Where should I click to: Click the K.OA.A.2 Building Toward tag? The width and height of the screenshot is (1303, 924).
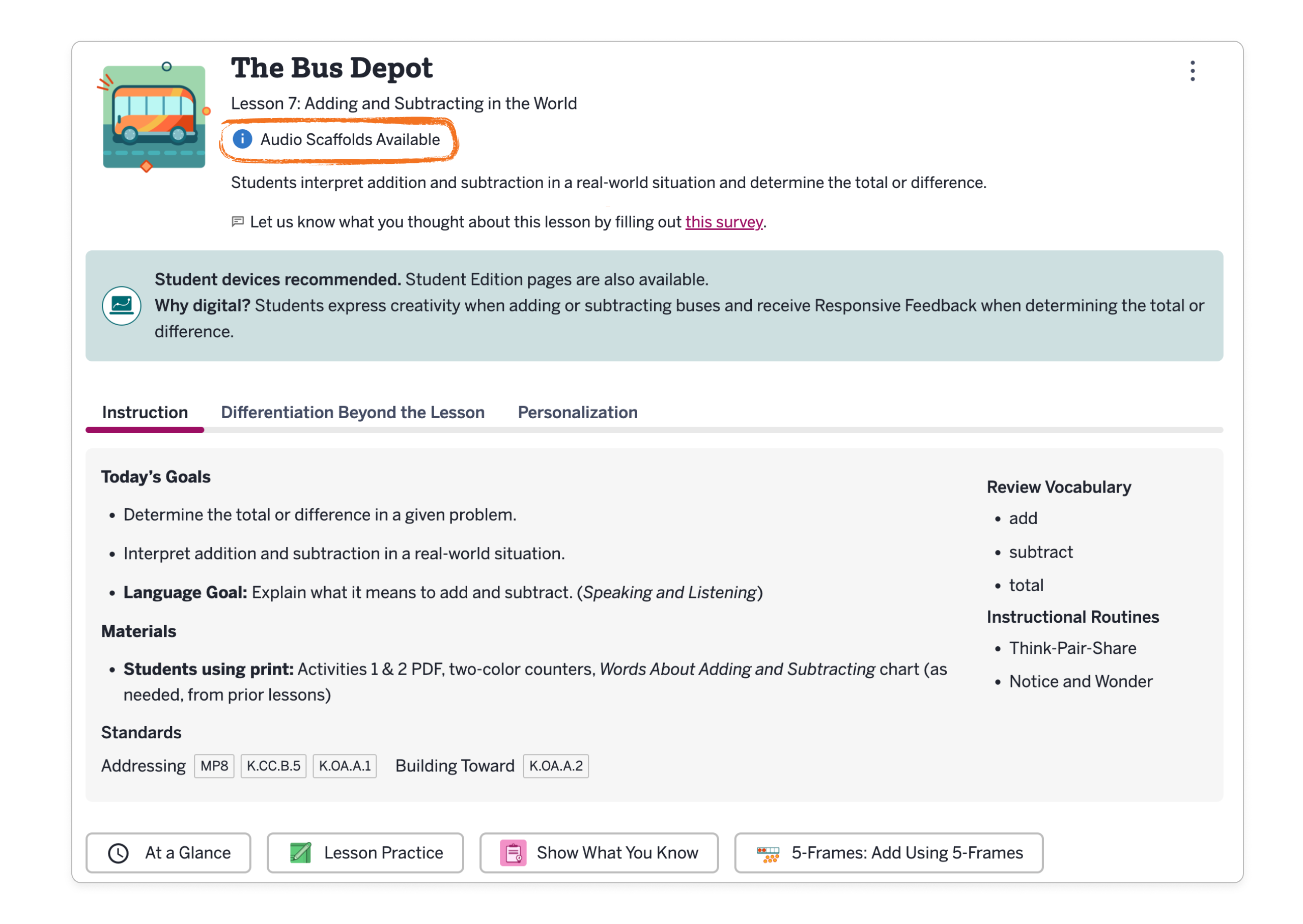[x=555, y=766]
